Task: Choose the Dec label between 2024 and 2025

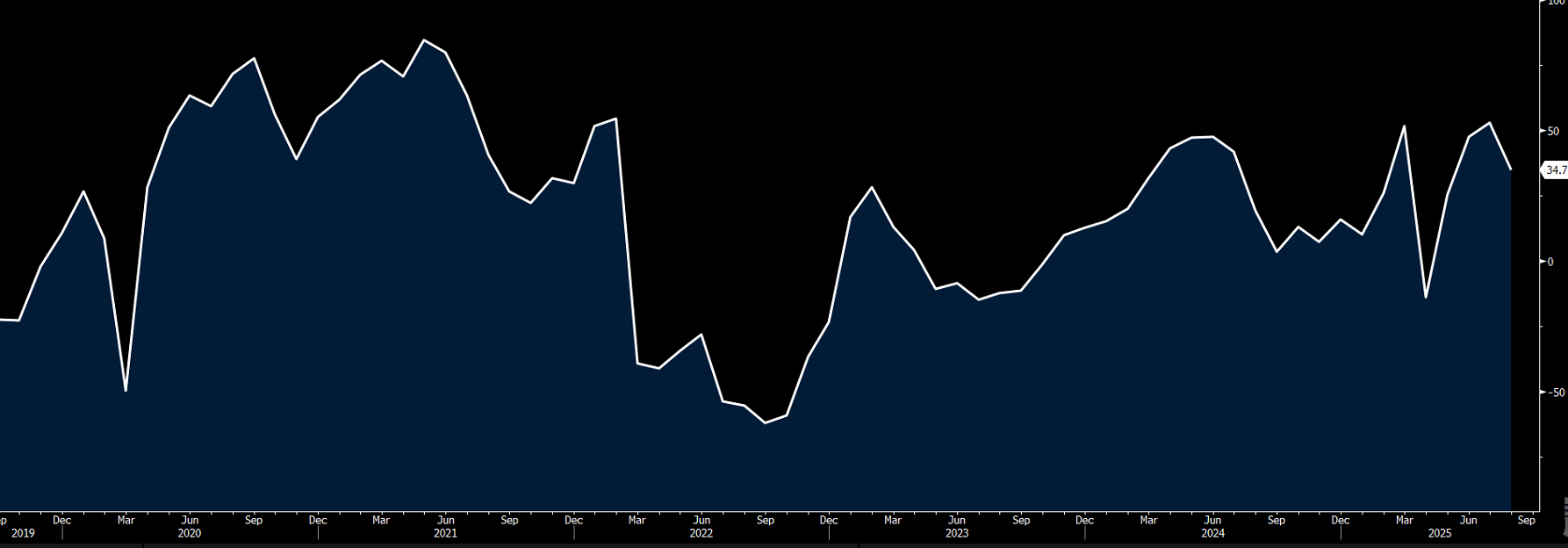Action: [x=1340, y=520]
